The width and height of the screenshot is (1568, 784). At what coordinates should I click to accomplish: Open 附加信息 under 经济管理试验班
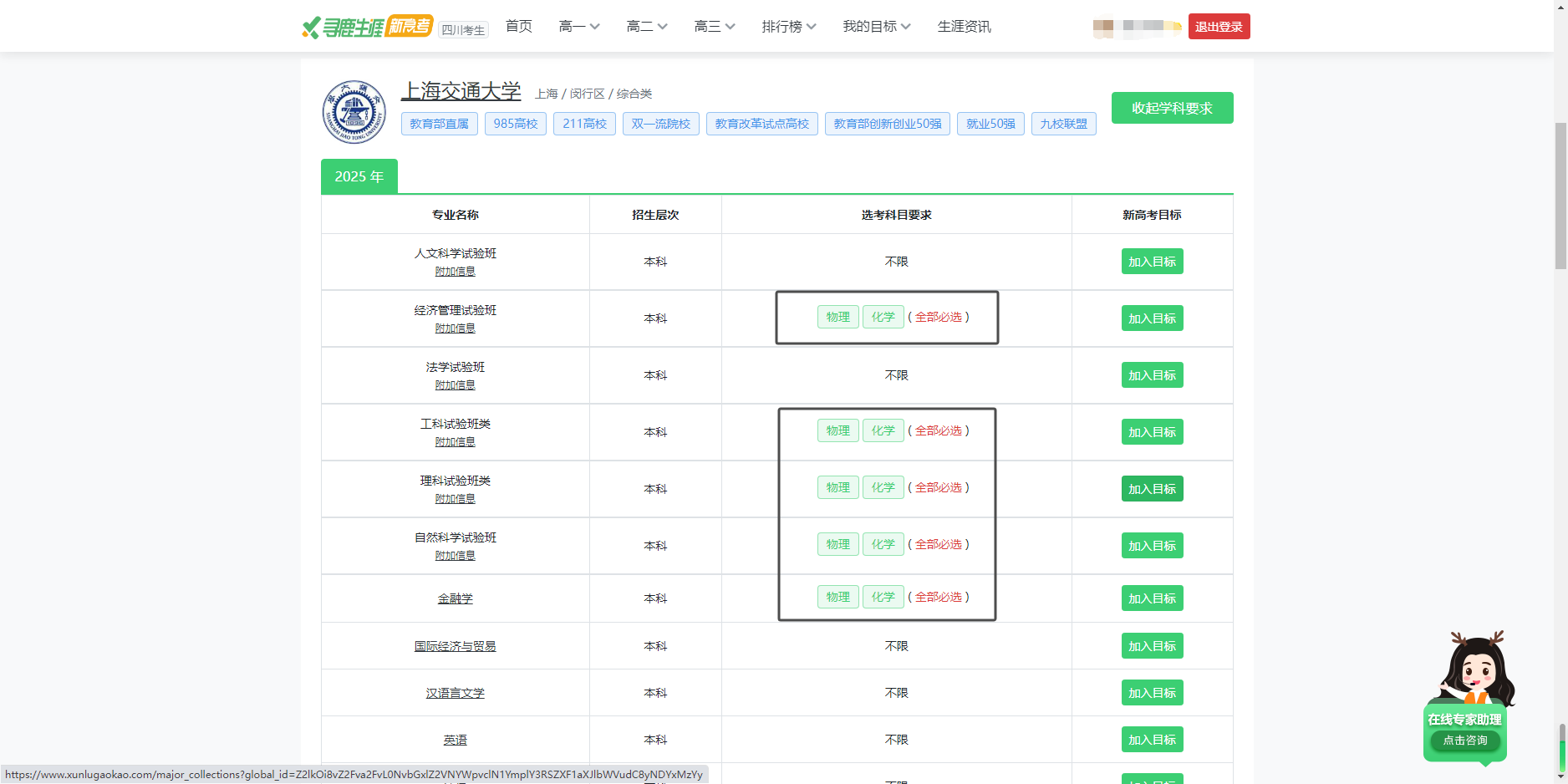point(455,328)
